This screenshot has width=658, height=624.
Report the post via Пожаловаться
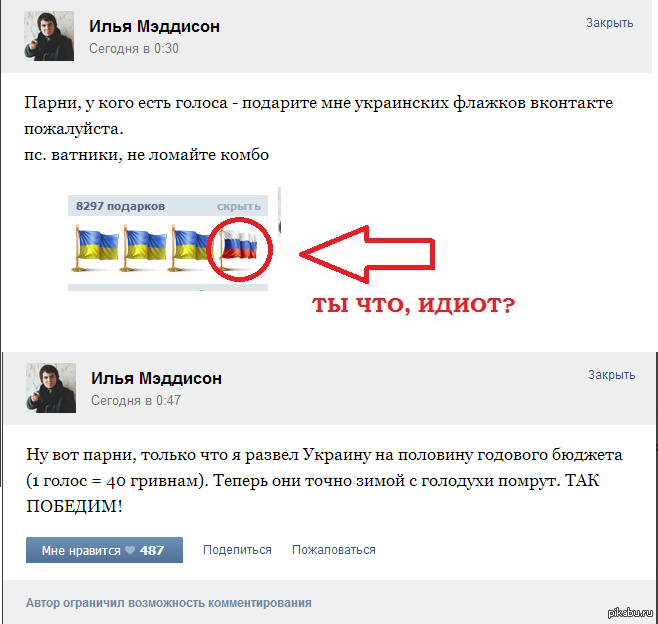(x=334, y=550)
